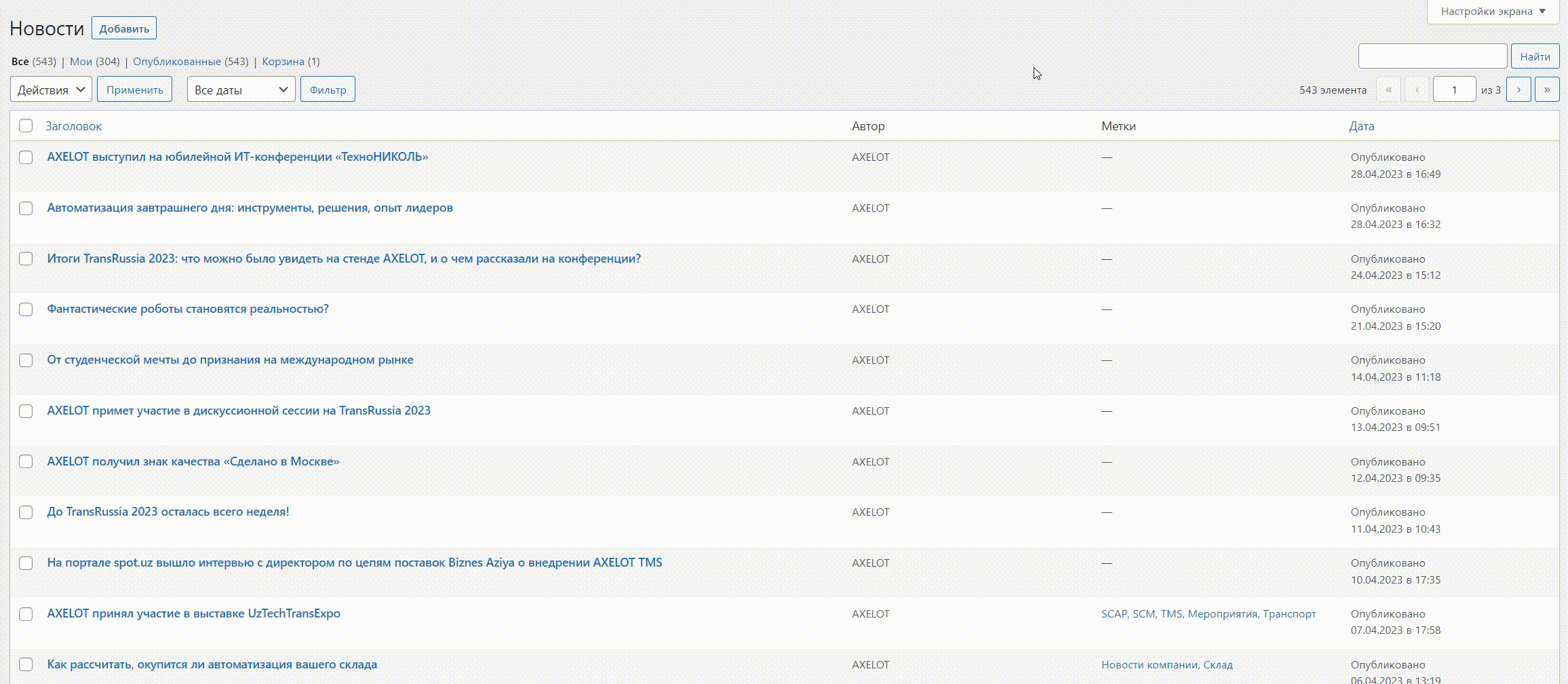Open post Автоматизация завтрашнего дня

pos(250,208)
